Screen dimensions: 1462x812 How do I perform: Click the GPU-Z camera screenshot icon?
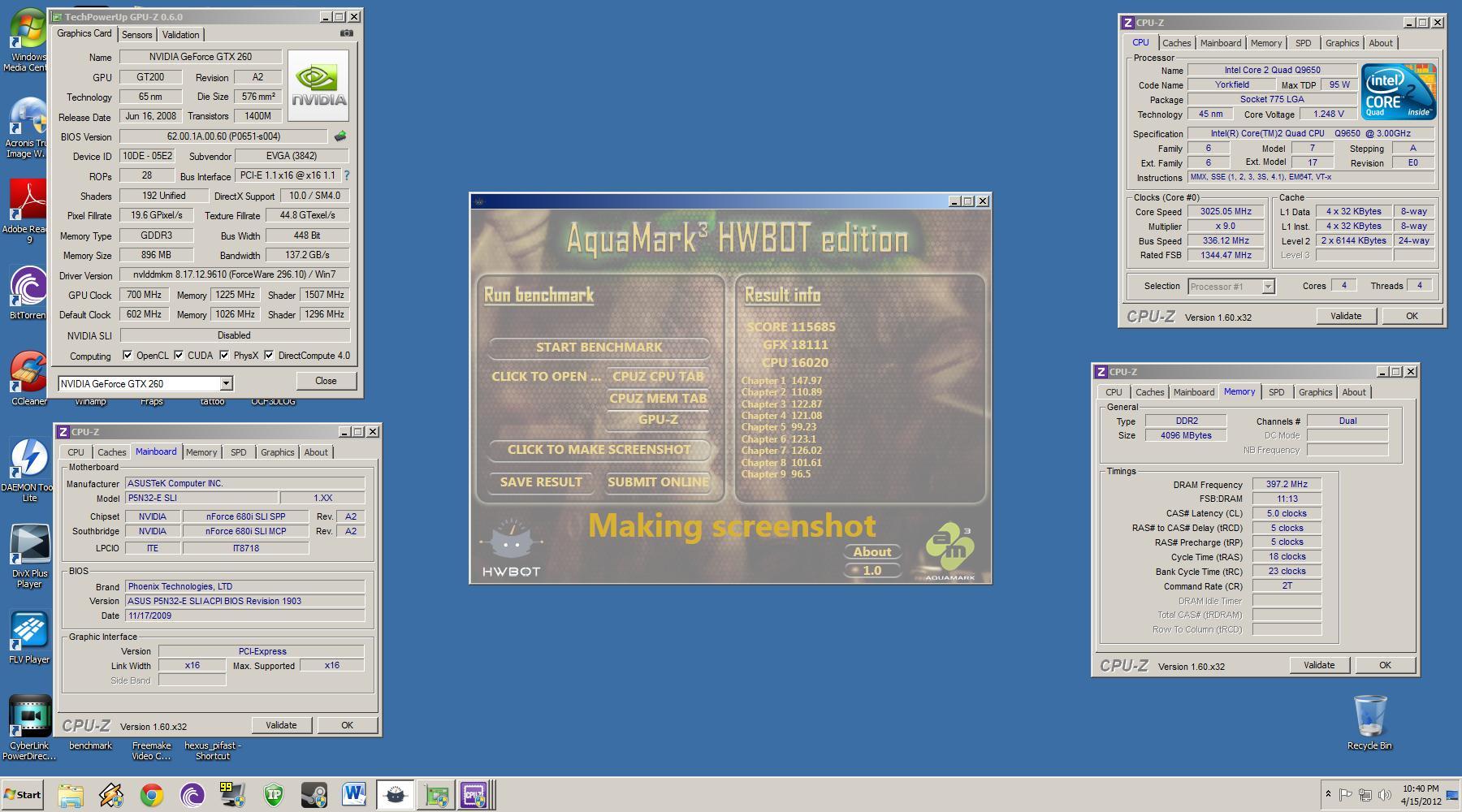tap(347, 33)
